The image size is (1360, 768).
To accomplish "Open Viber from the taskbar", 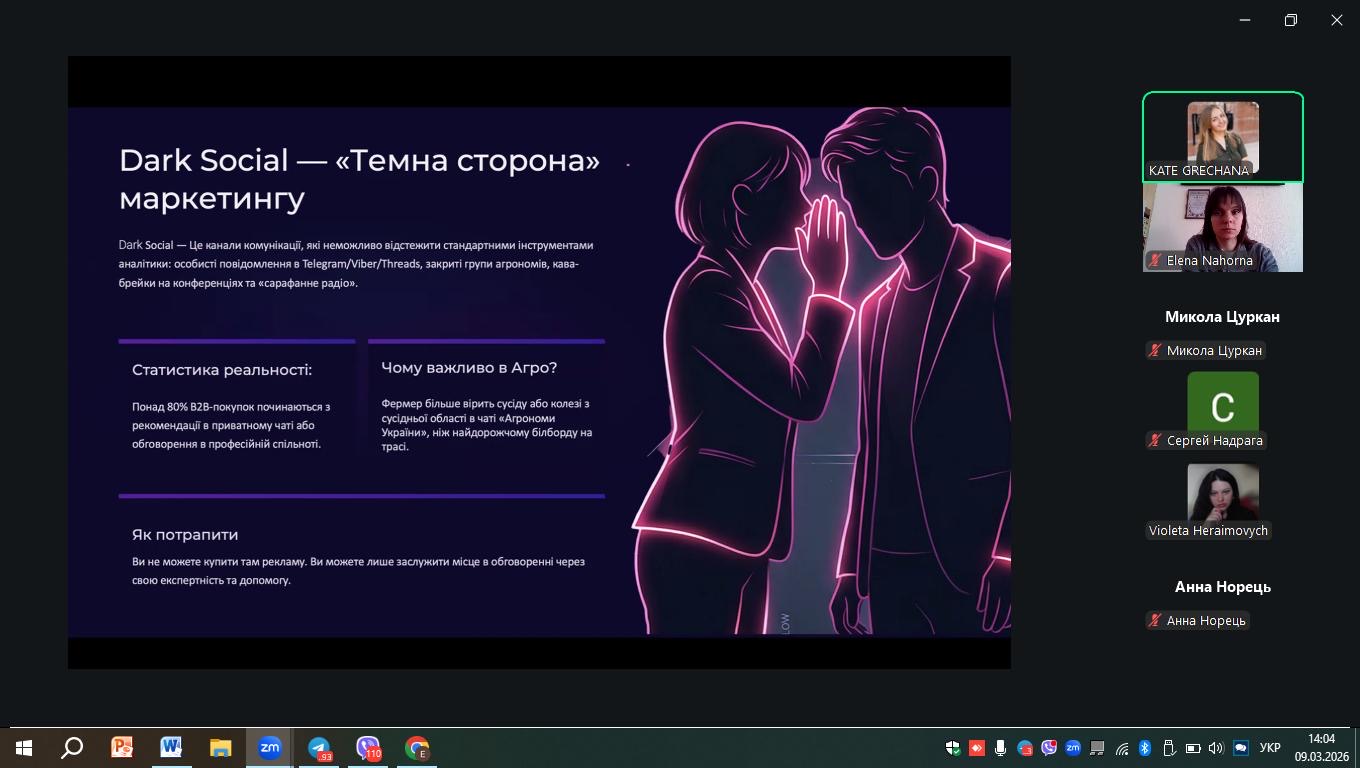I will pyautogui.click(x=368, y=748).
